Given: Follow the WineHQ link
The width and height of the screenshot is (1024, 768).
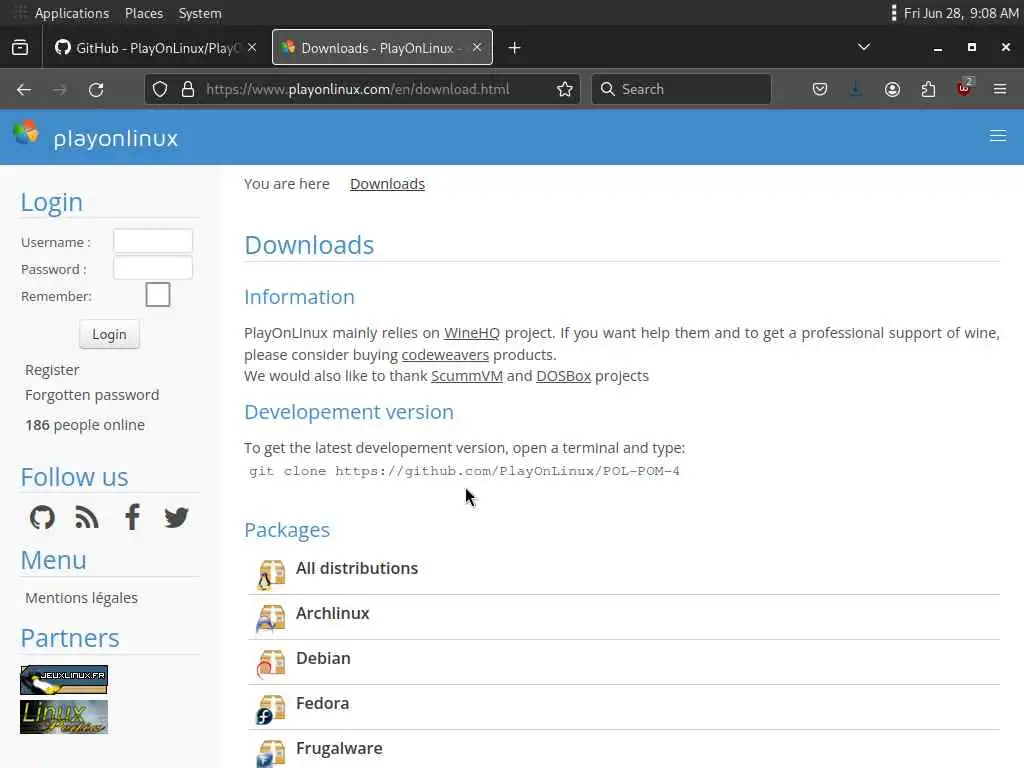Looking at the screenshot, I should 472,333.
